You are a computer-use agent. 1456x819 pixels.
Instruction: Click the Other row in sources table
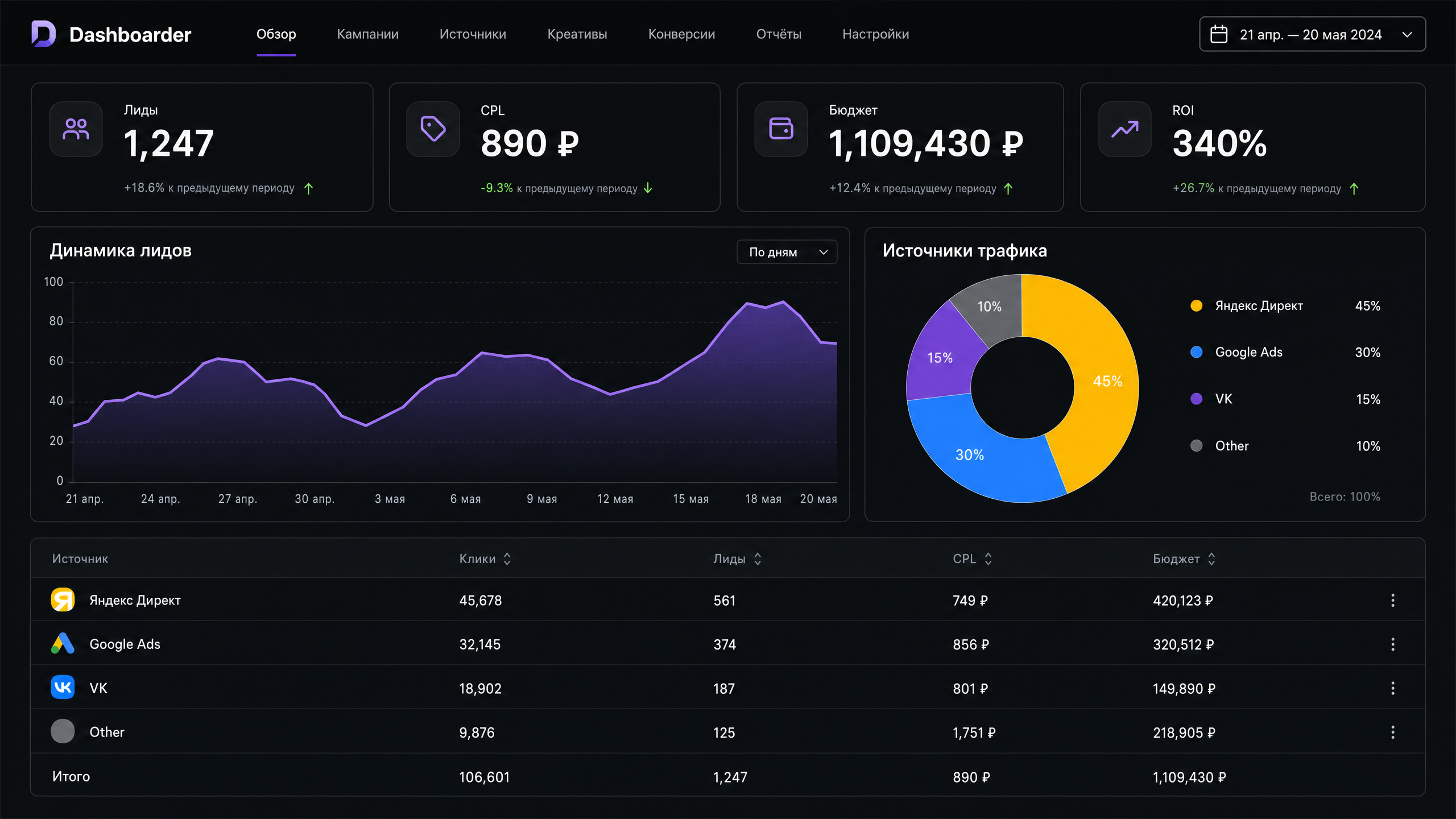point(727,732)
